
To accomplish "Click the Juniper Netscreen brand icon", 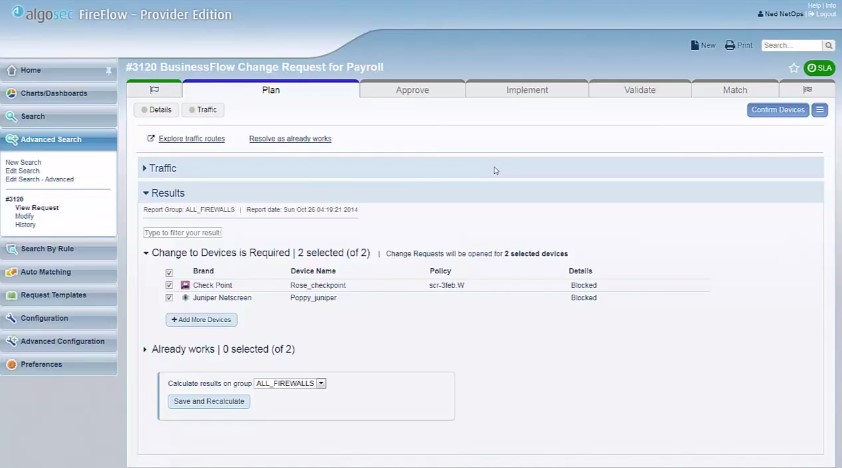I will [185, 297].
